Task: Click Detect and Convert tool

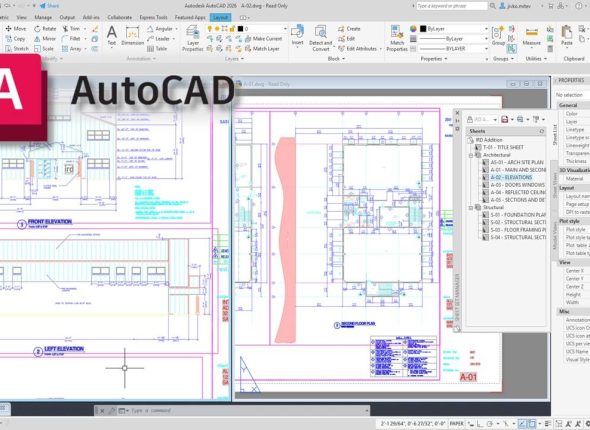Action: 321,38
